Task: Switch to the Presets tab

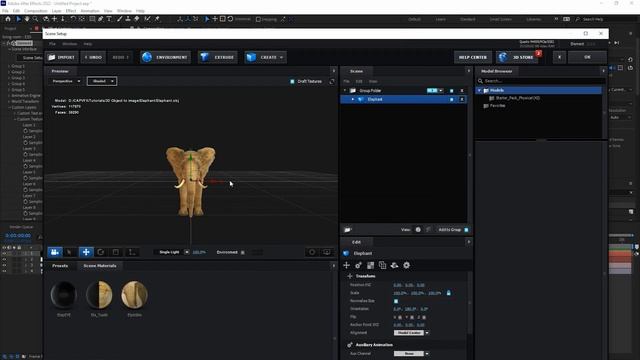Action: [60, 266]
